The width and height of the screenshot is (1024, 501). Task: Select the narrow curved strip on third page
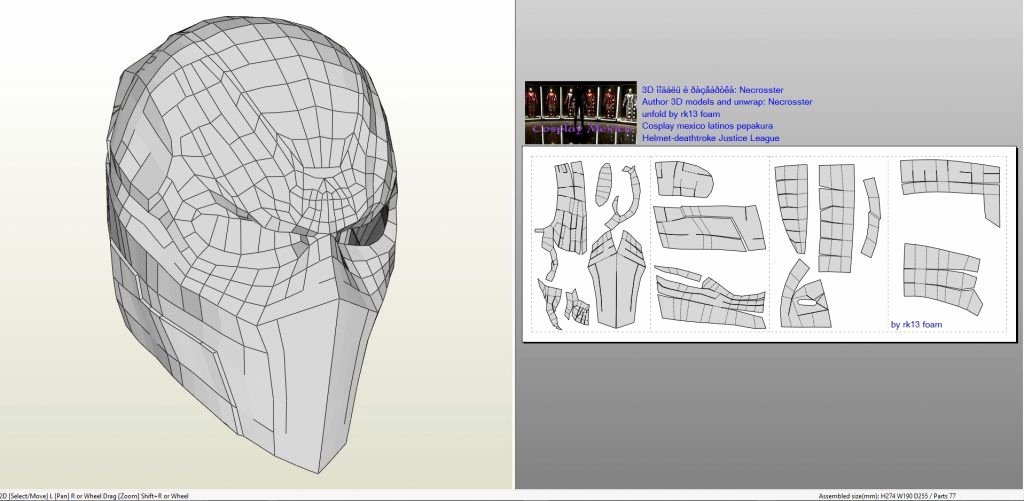tap(871, 217)
